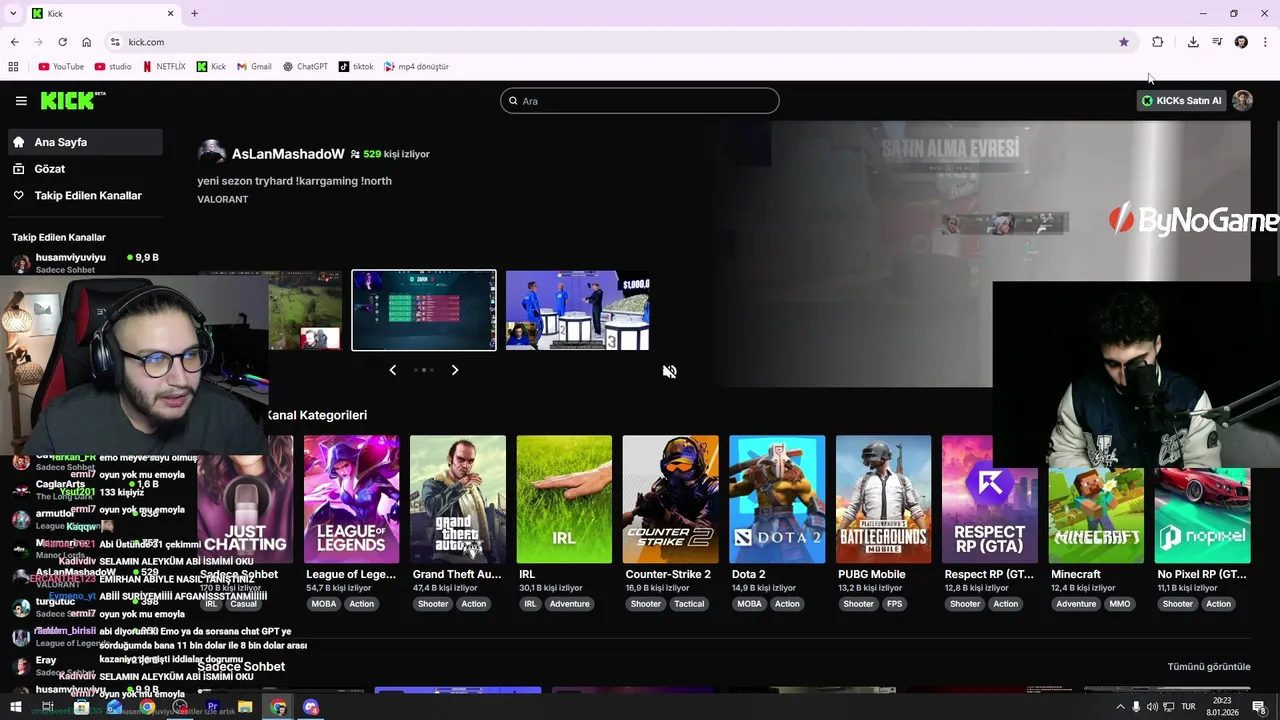The width and height of the screenshot is (1280, 720).
Task: Open the AsLanMashadoW streamer name
Action: pyautogui.click(x=288, y=154)
